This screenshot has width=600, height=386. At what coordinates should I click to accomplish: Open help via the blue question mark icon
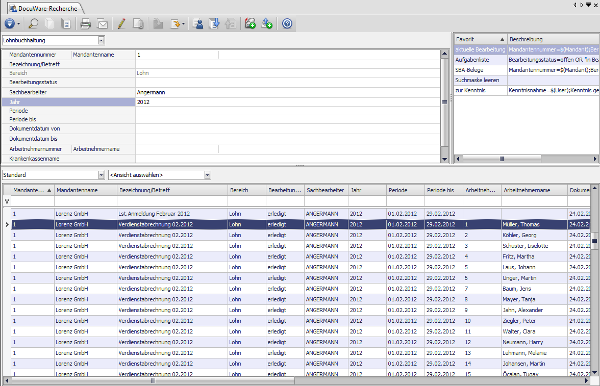[287, 24]
